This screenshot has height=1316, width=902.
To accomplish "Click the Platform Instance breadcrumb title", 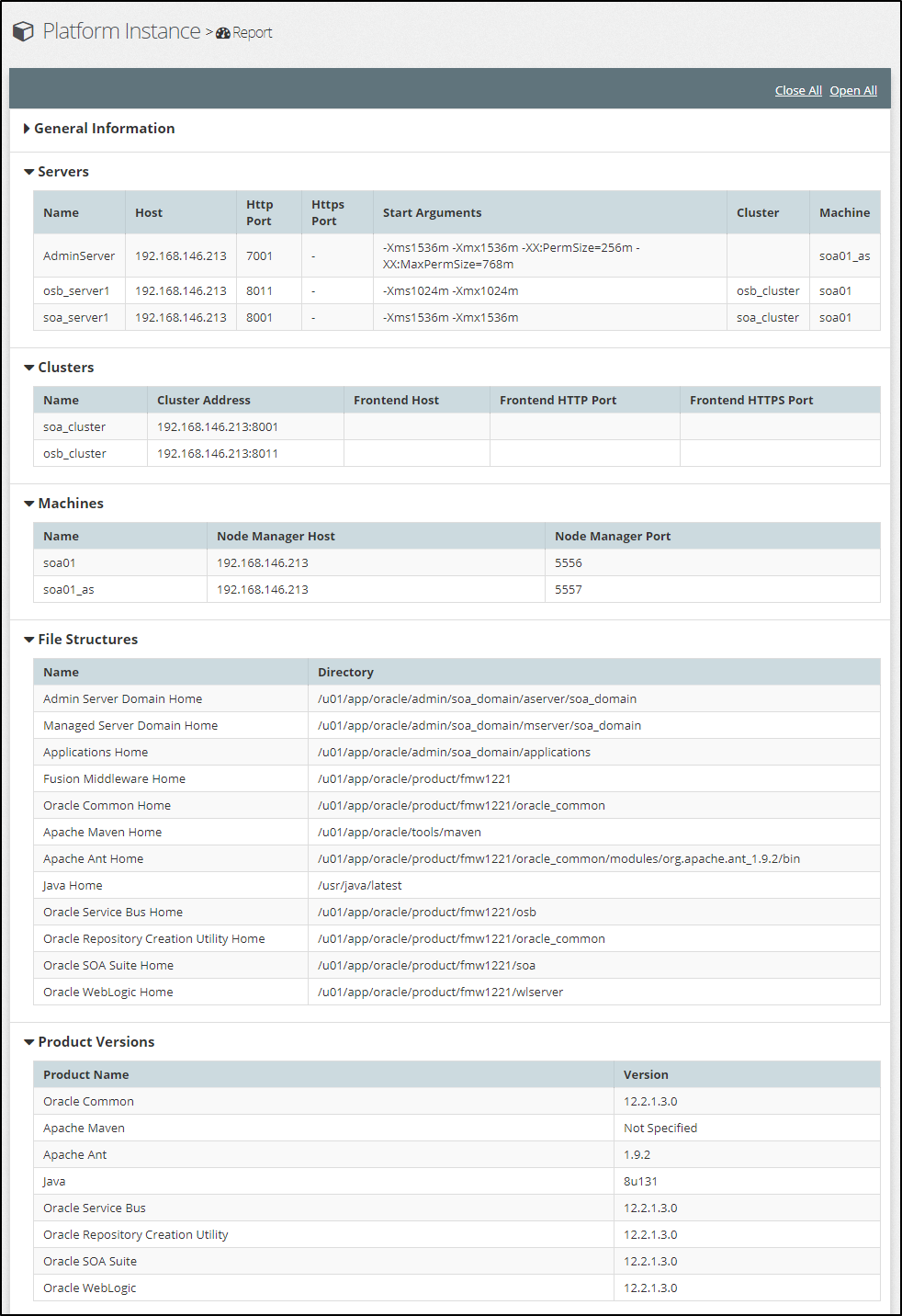I will [121, 31].
